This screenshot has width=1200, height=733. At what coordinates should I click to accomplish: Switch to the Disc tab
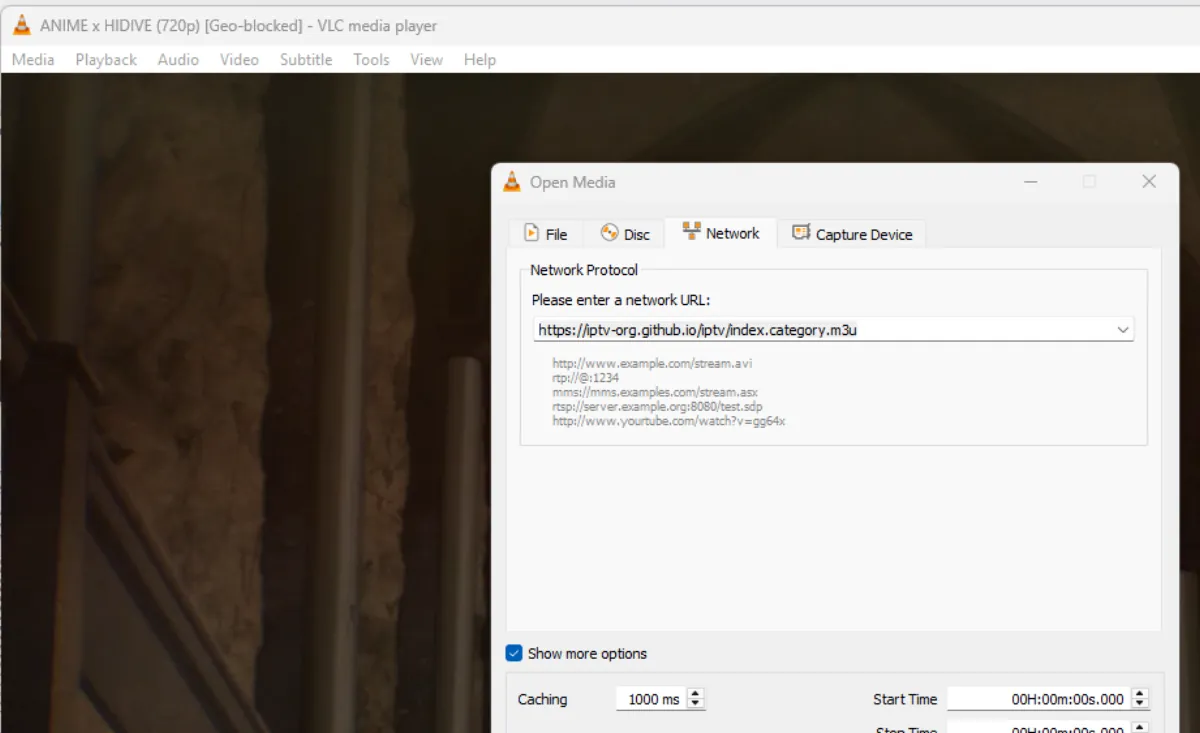[x=625, y=234]
